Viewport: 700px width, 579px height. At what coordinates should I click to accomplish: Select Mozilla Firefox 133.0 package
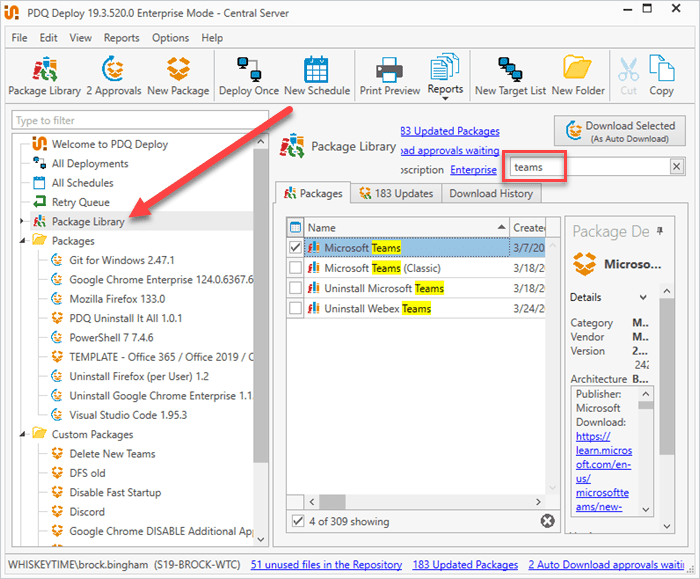[117, 299]
